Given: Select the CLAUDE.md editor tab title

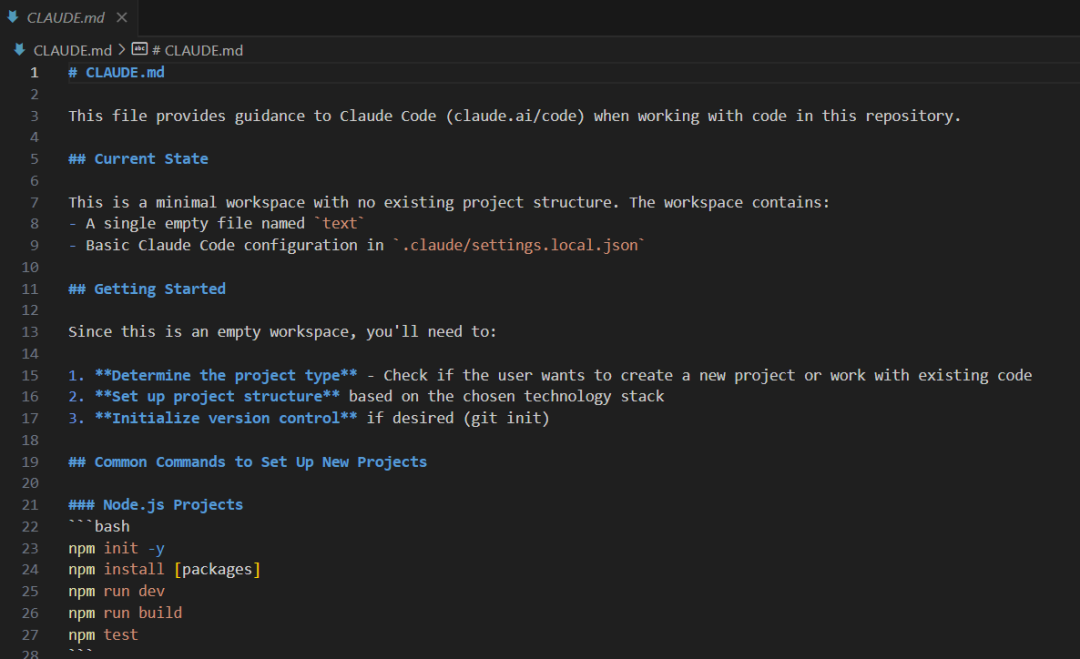Looking at the screenshot, I should (65, 18).
